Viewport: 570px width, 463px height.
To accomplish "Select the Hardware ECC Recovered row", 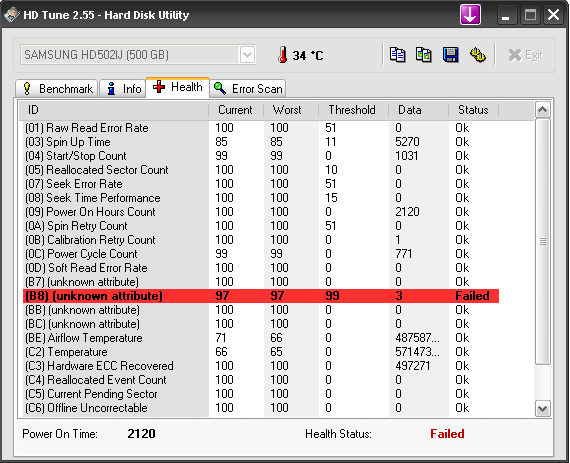I will (x=261, y=366).
